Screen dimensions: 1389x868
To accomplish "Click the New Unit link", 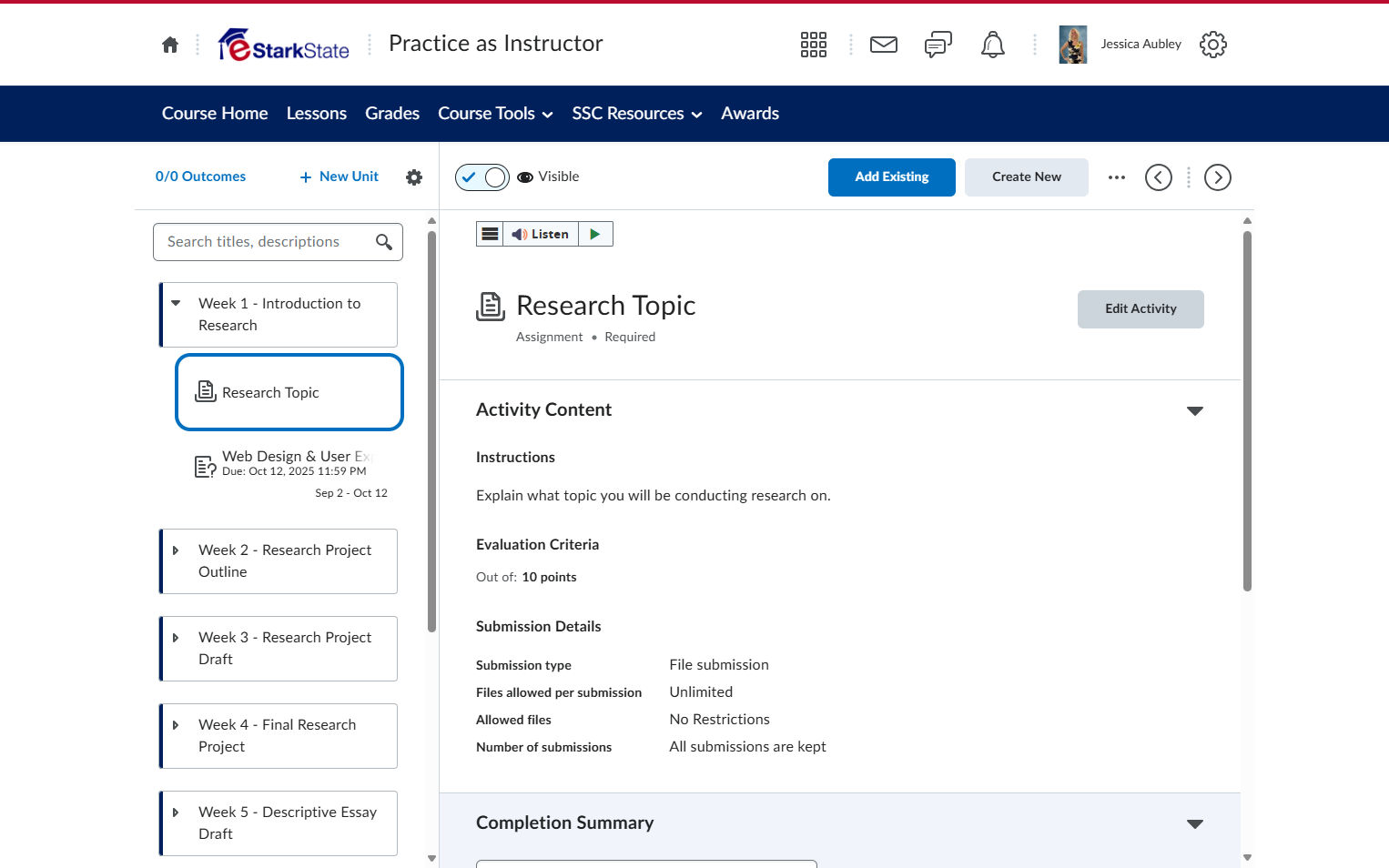I will tap(340, 177).
